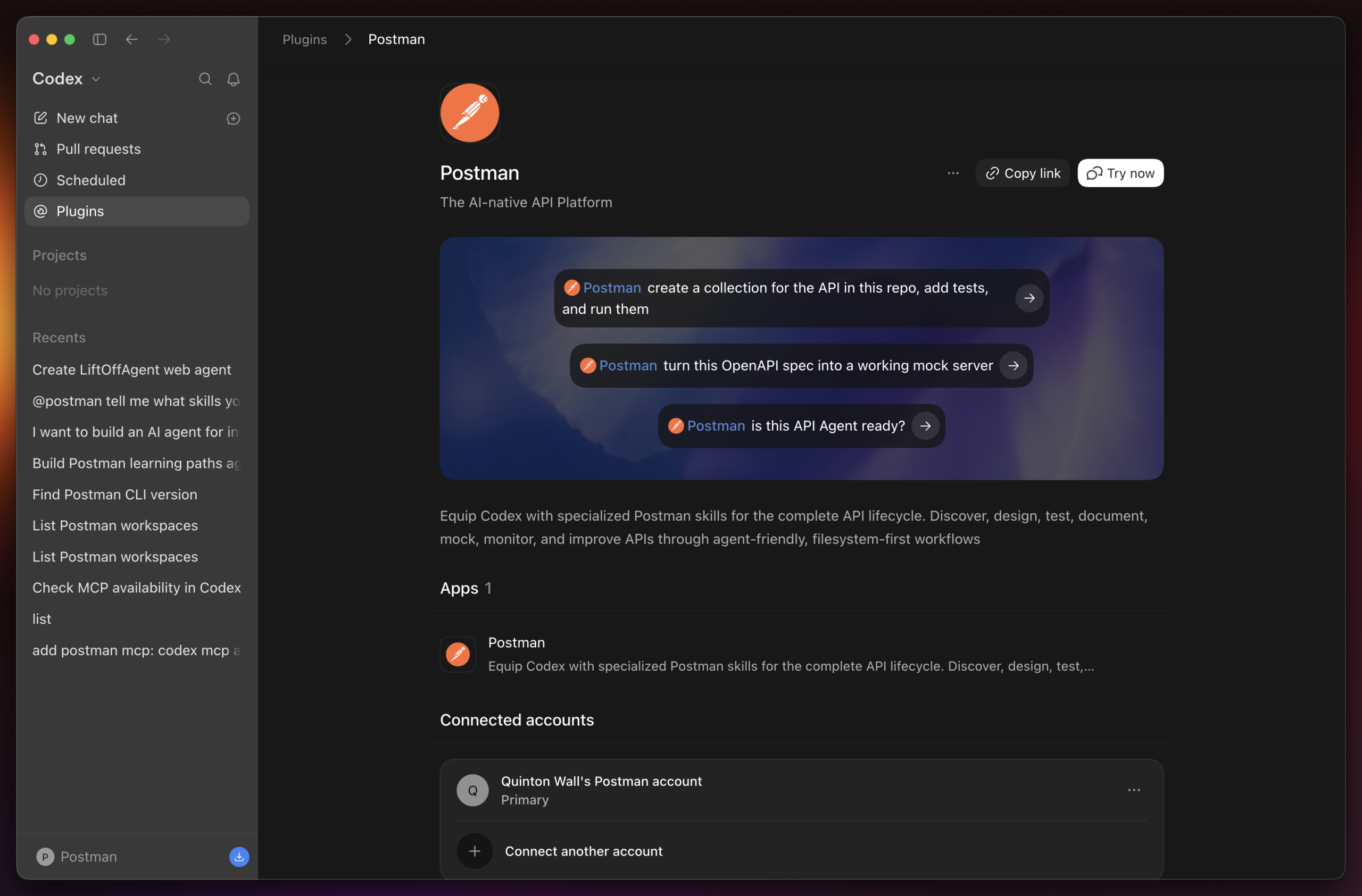This screenshot has width=1362, height=896.
Task: Open search with the magnifier icon
Action: tap(205, 79)
